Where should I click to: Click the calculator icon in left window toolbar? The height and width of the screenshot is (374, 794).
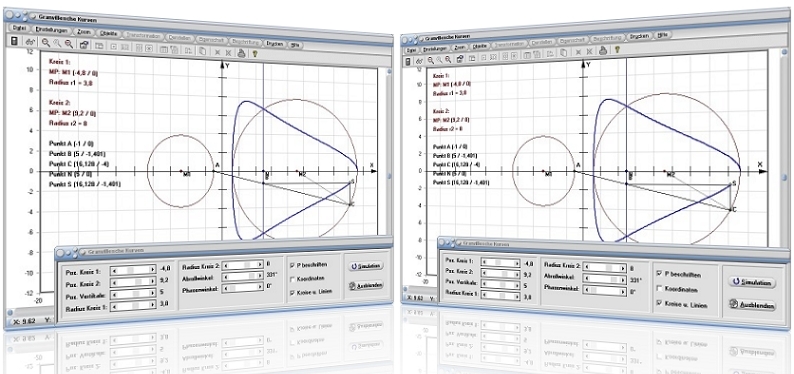coord(14,42)
